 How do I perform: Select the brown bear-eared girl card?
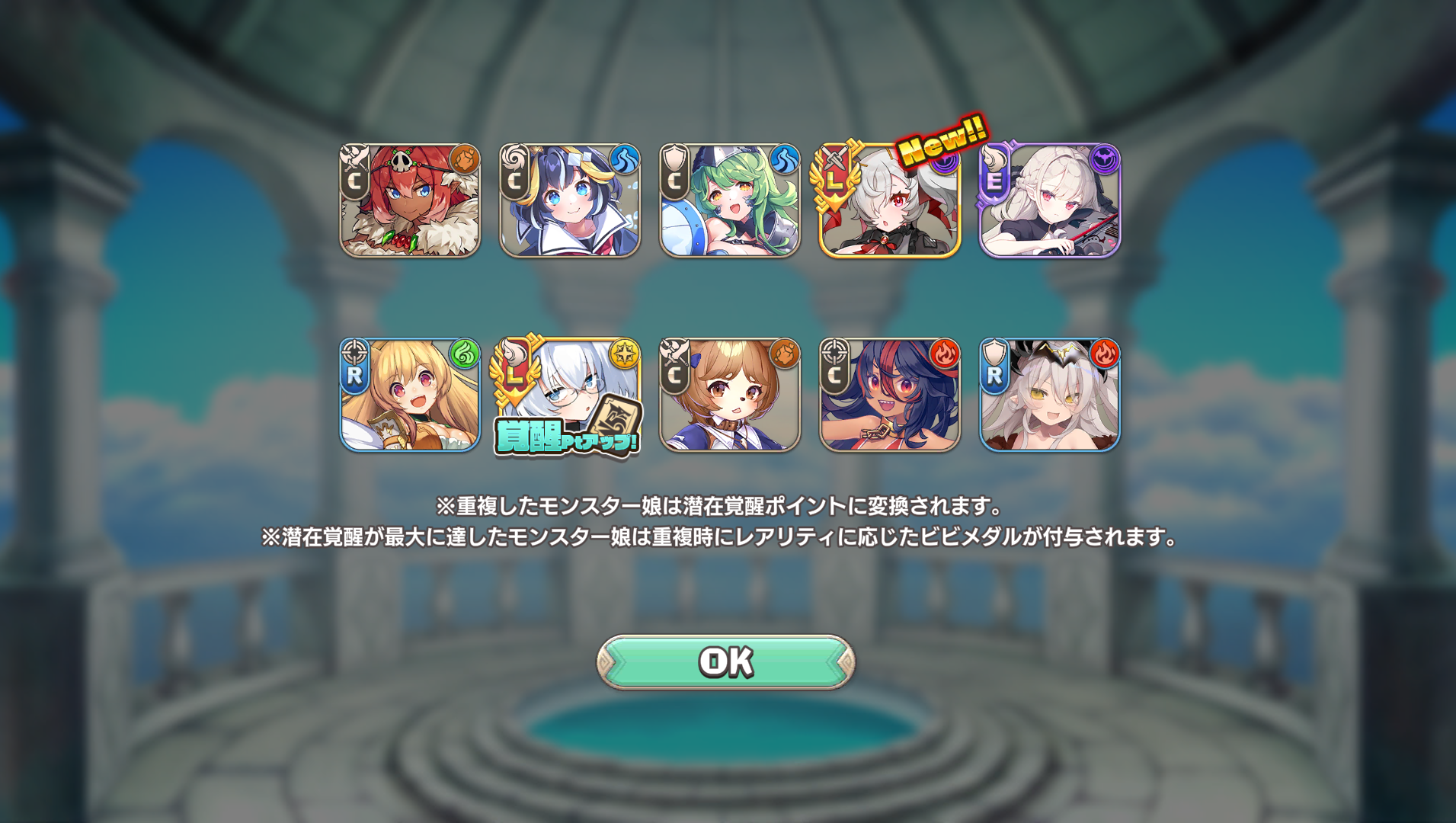[730, 395]
